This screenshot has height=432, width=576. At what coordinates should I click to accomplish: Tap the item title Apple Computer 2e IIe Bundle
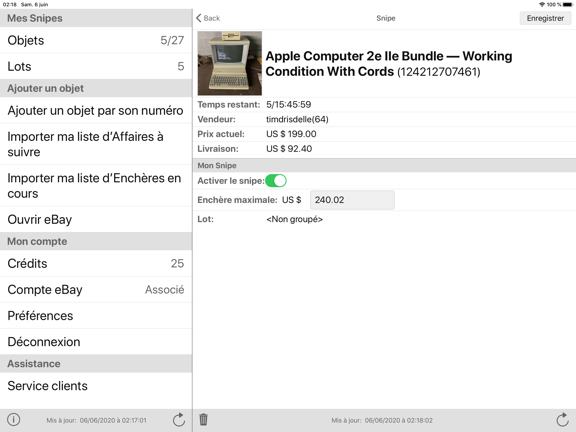[389, 64]
